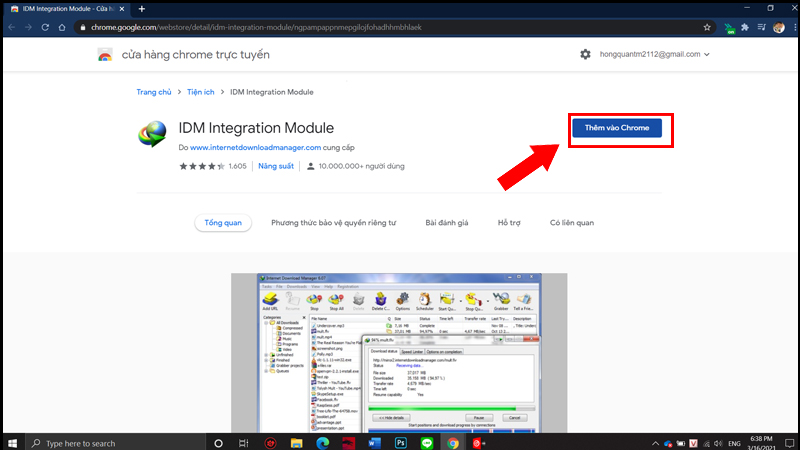Close the IDM Integration Module tab
This screenshot has width=800, height=450.
point(121,9)
